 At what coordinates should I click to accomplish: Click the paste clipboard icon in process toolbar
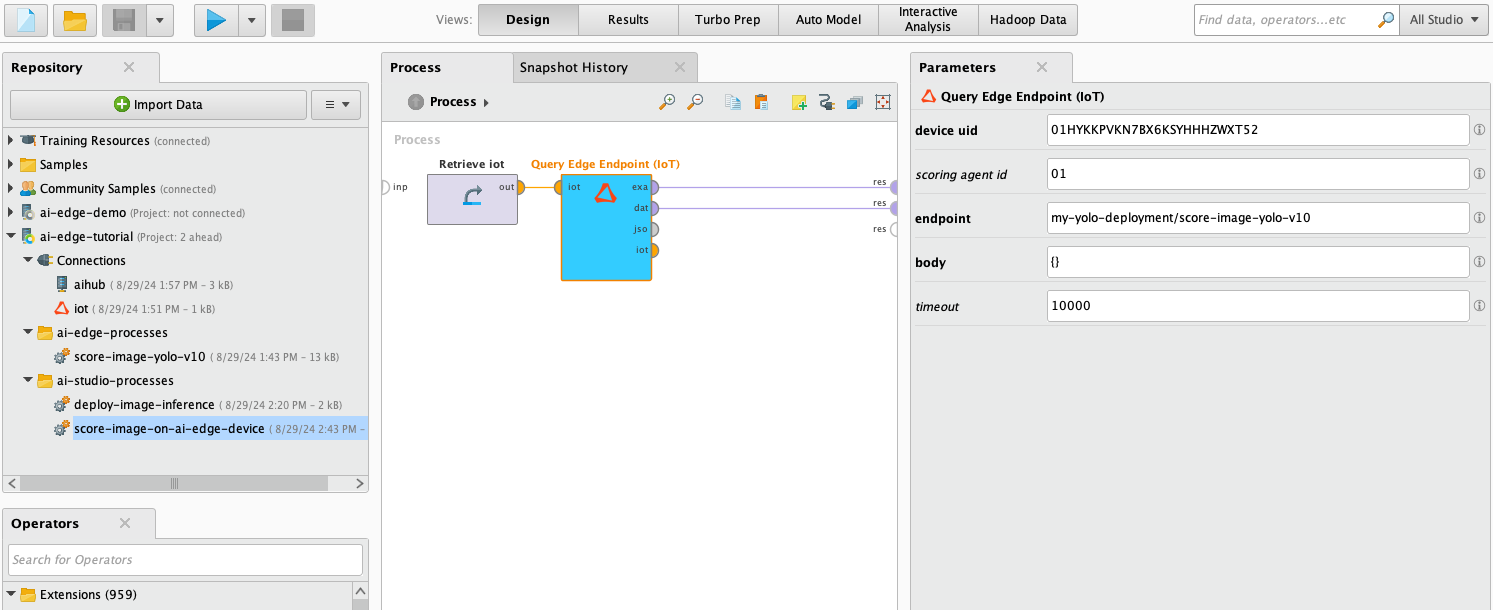click(x=761, y=102)
